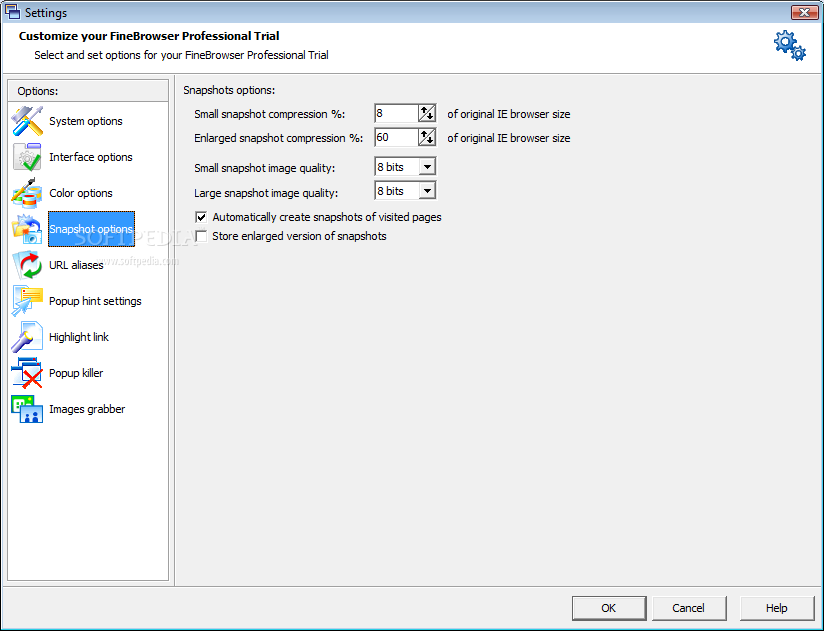Image resolution: width=824 pixels, height=631 pixels.
Task: Open Popup hint settings page
Action: click(95, 301)
